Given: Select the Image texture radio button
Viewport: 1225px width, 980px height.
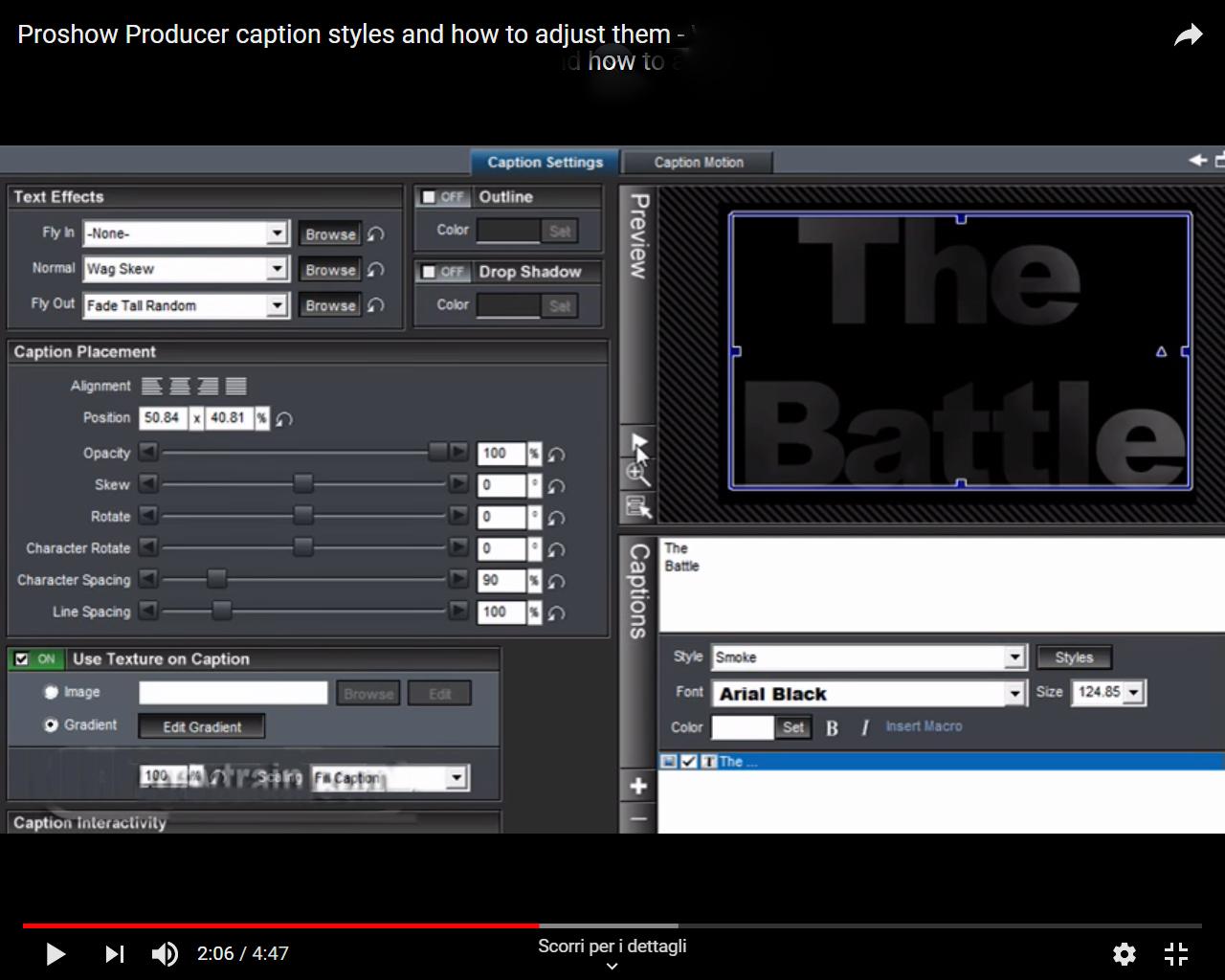Looking at the screenshot, I should coord(51,692).
